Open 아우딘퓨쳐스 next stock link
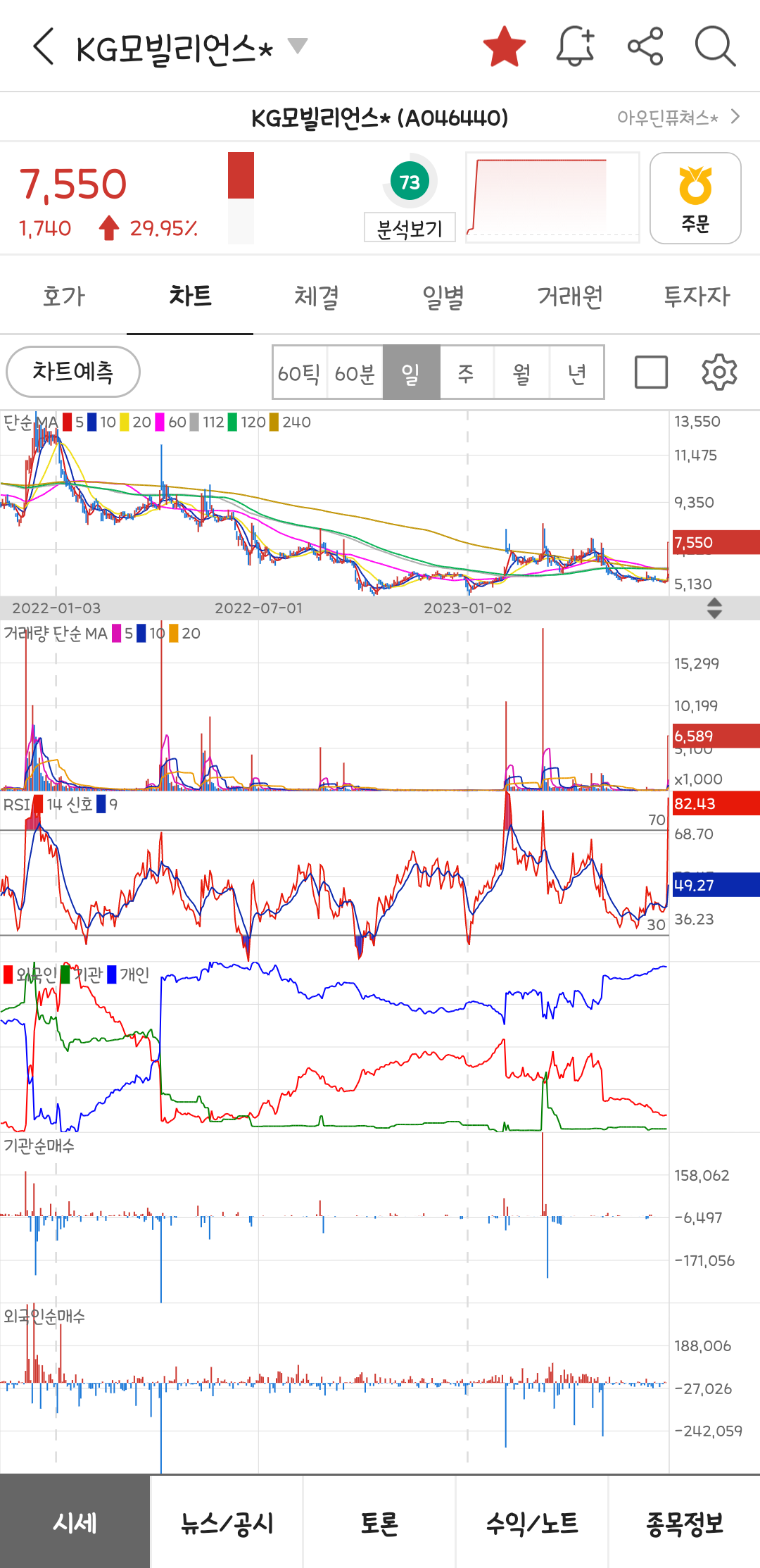This screenshot has height=1568, width=760. (x=678, y=117)
